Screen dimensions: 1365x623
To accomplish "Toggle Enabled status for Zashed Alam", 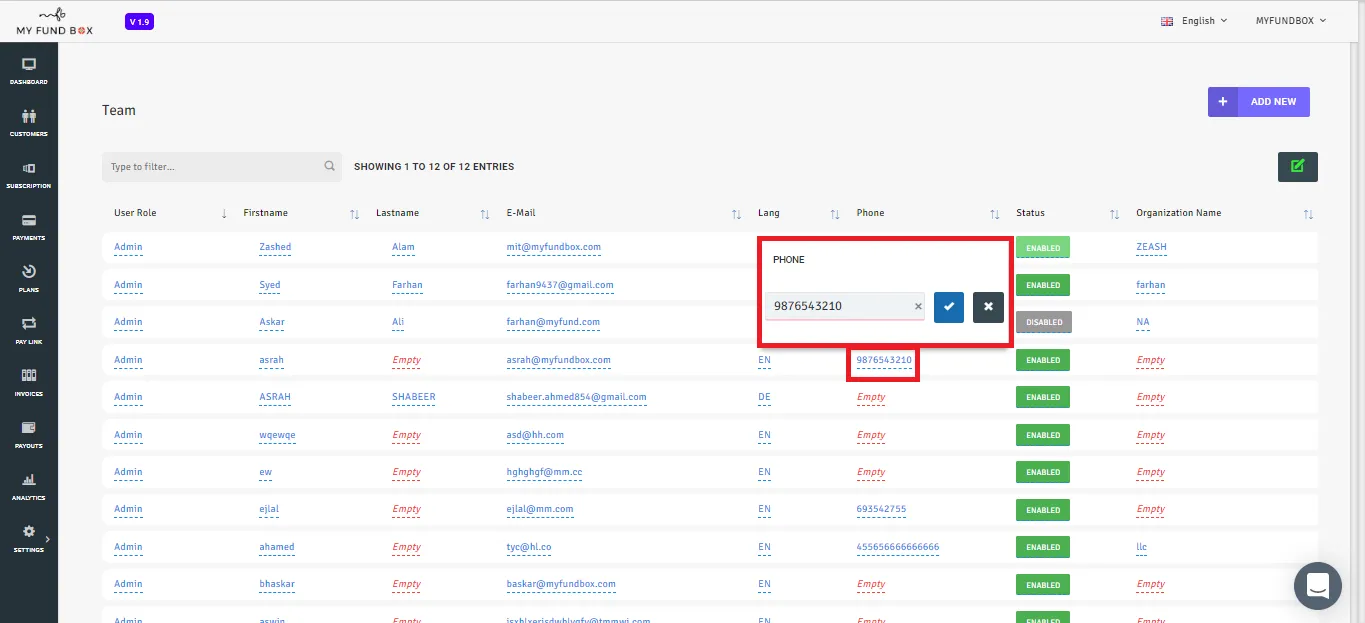I will [1043, 247].
